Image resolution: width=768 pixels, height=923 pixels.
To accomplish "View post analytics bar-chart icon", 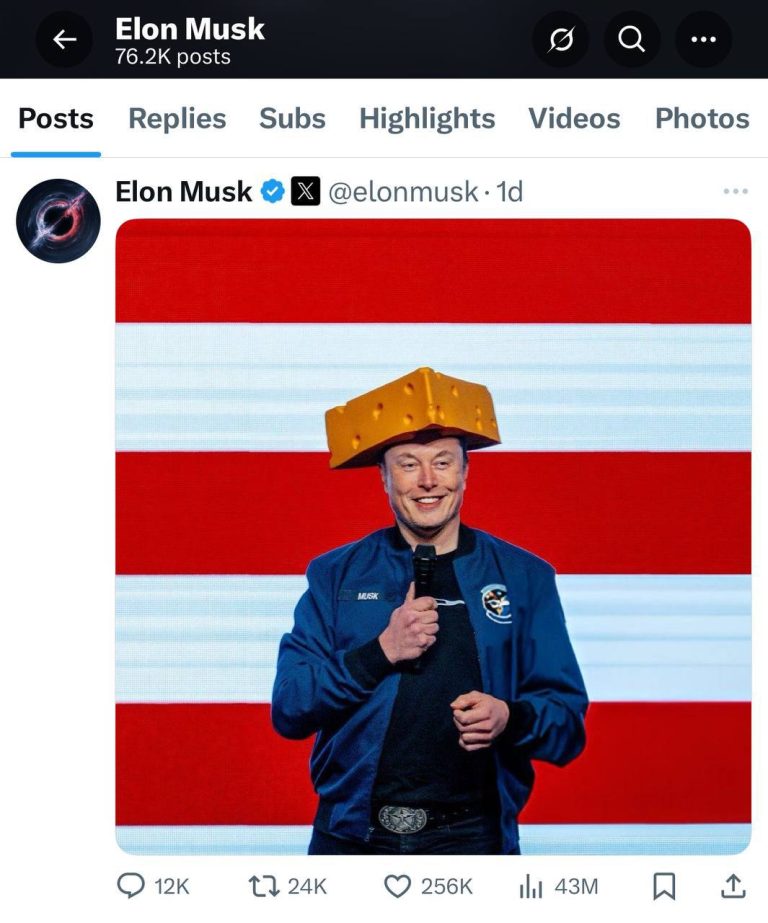I will click(x=531, y=886).
